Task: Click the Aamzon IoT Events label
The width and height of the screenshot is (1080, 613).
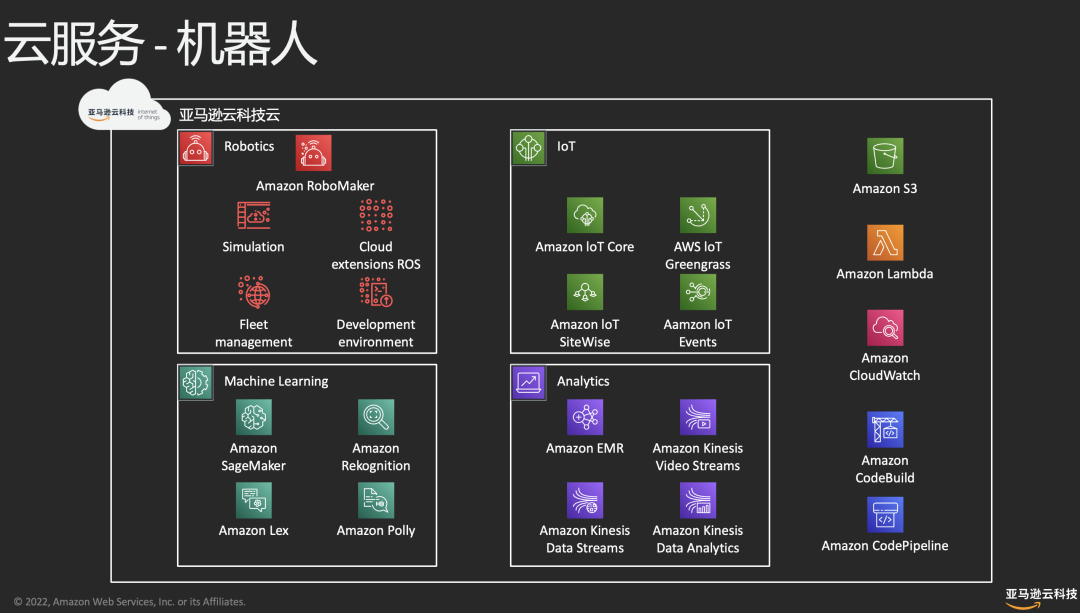Action: [698, 333]
